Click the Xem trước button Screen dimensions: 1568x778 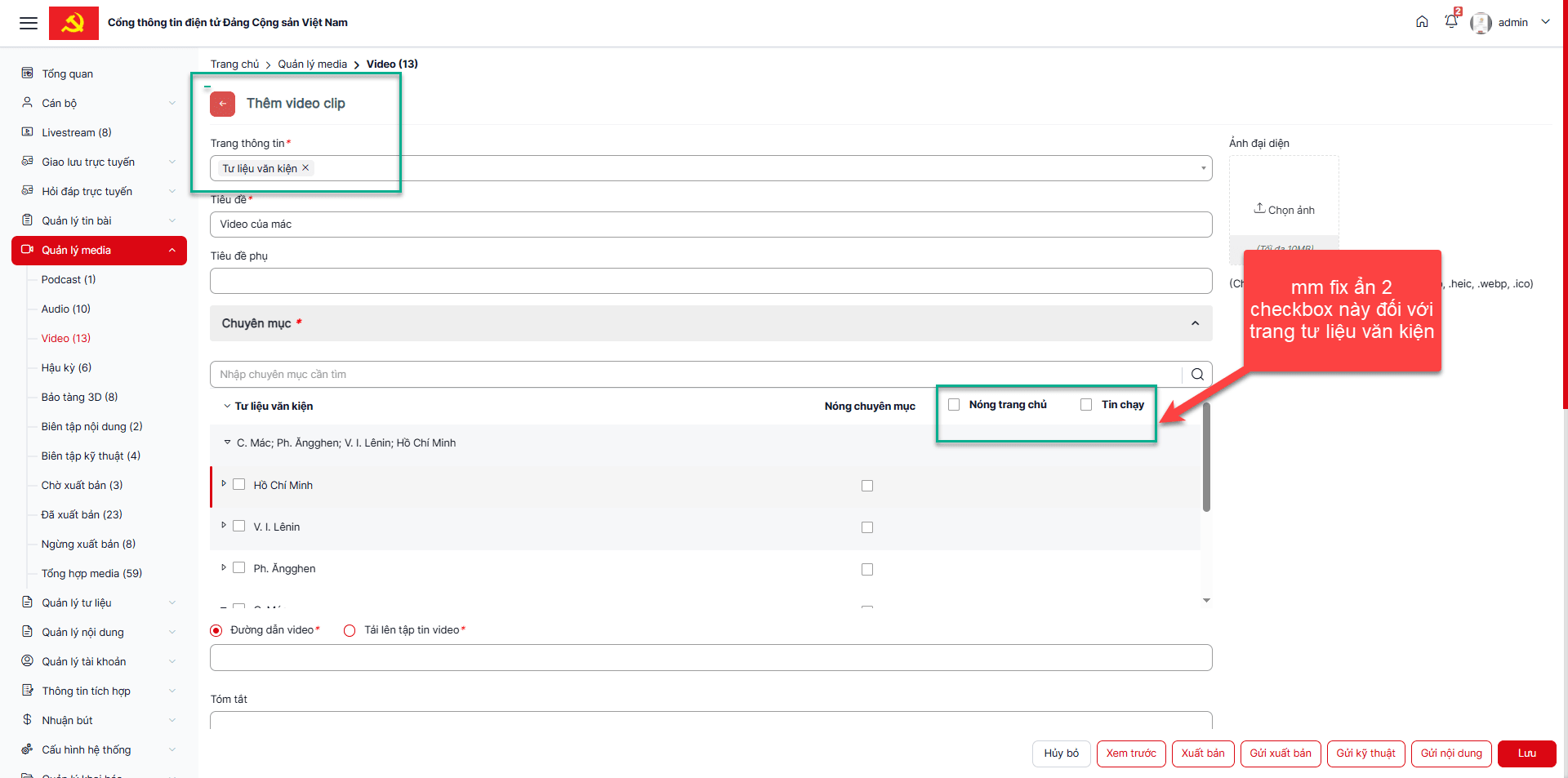coord(1130,754)
